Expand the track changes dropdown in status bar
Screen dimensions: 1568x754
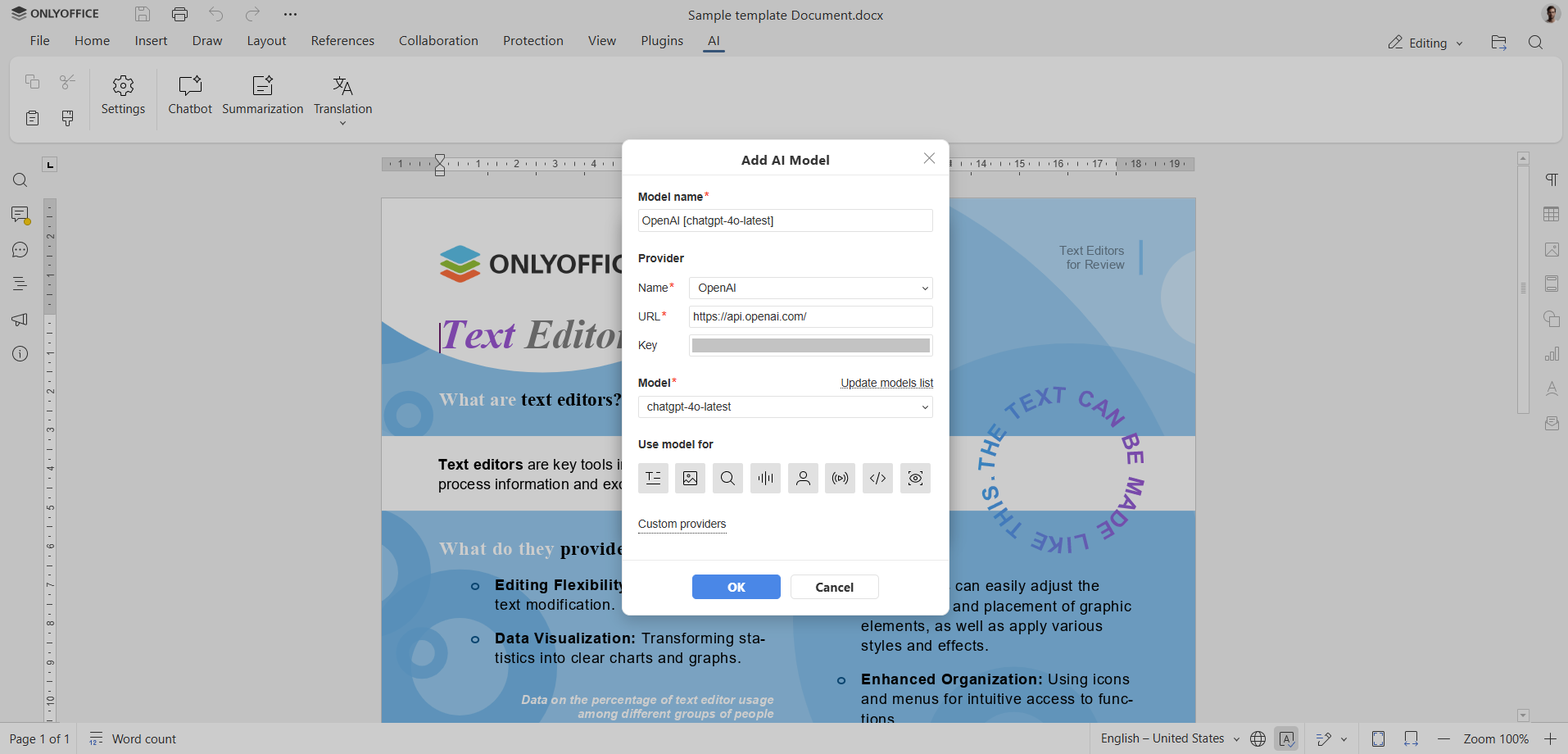tap(1344, 739)
